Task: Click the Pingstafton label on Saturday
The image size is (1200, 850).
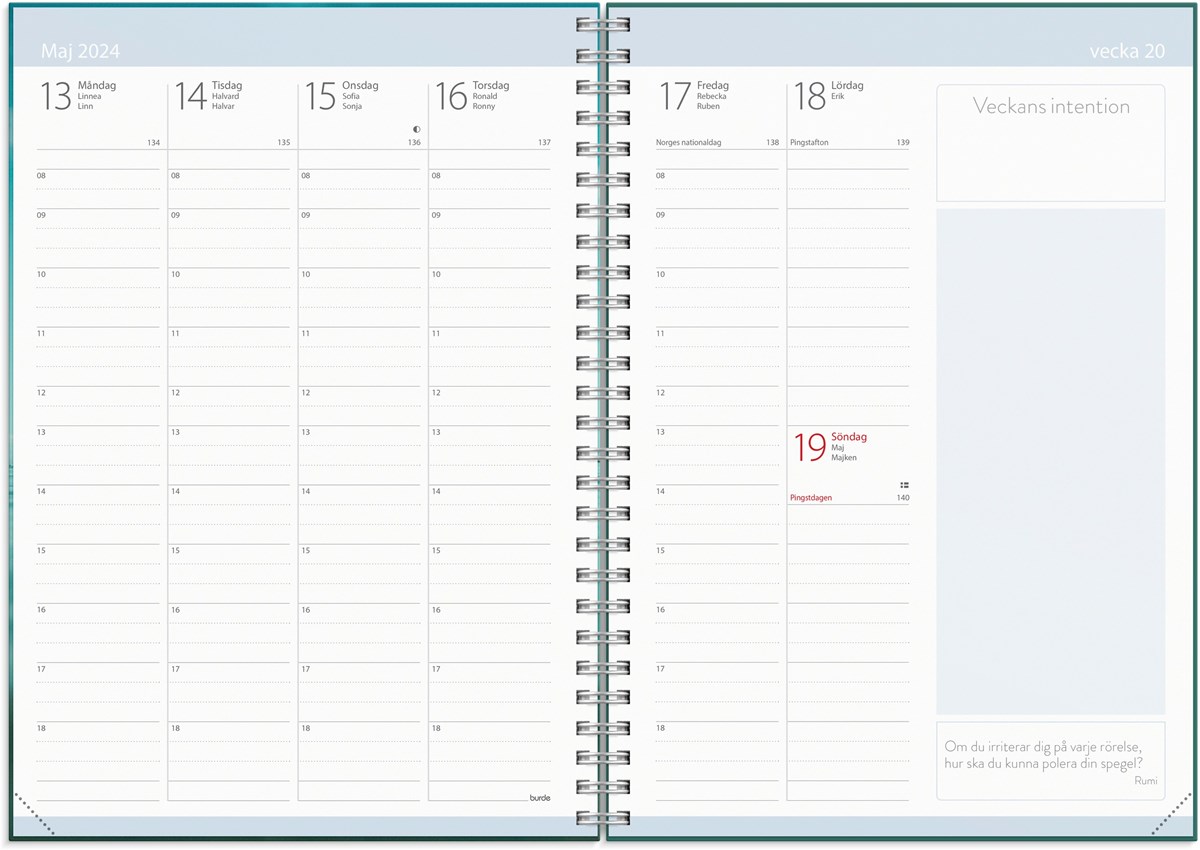Action: point(809,143)
